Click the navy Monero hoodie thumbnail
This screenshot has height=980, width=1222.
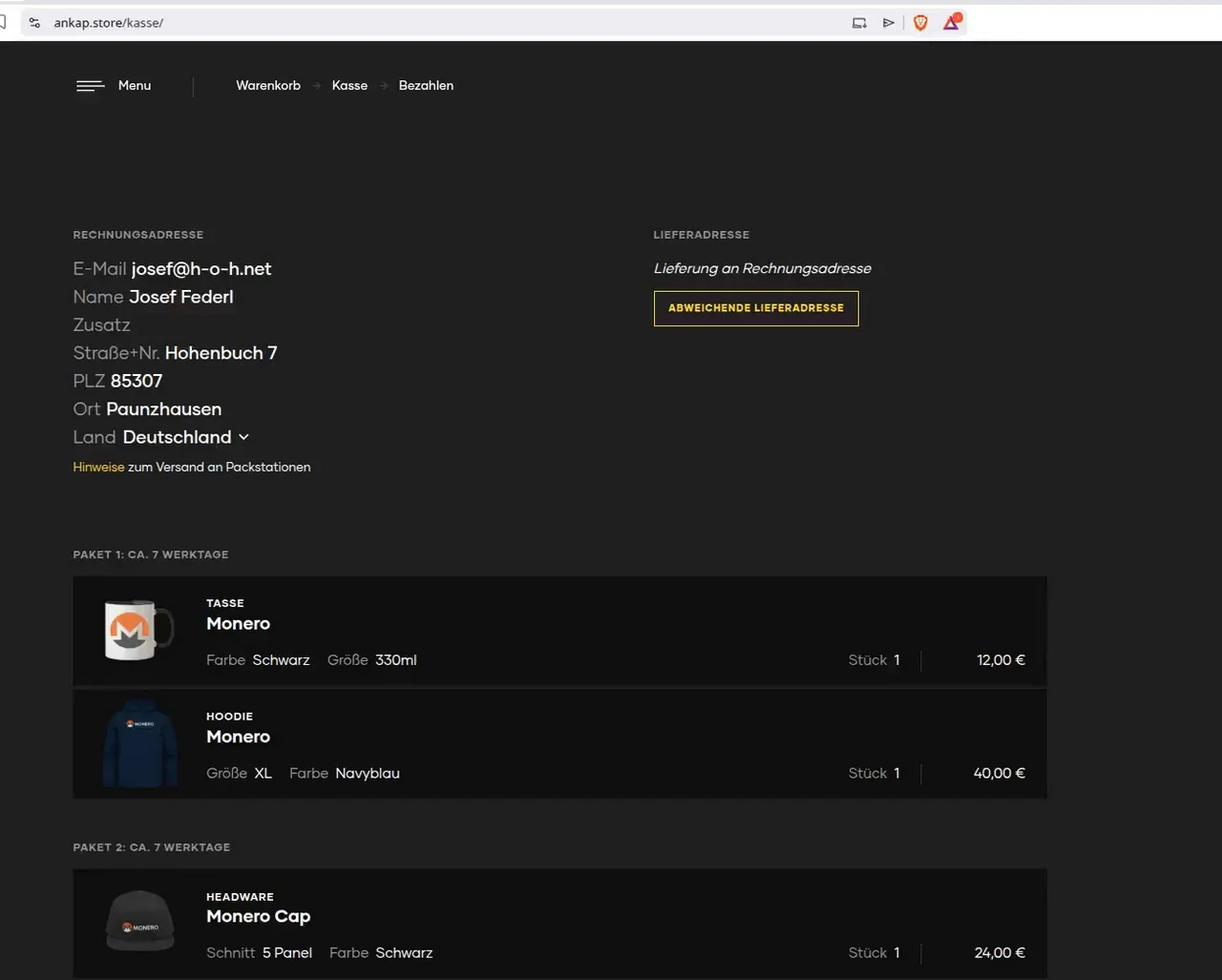tap(139, 744)
